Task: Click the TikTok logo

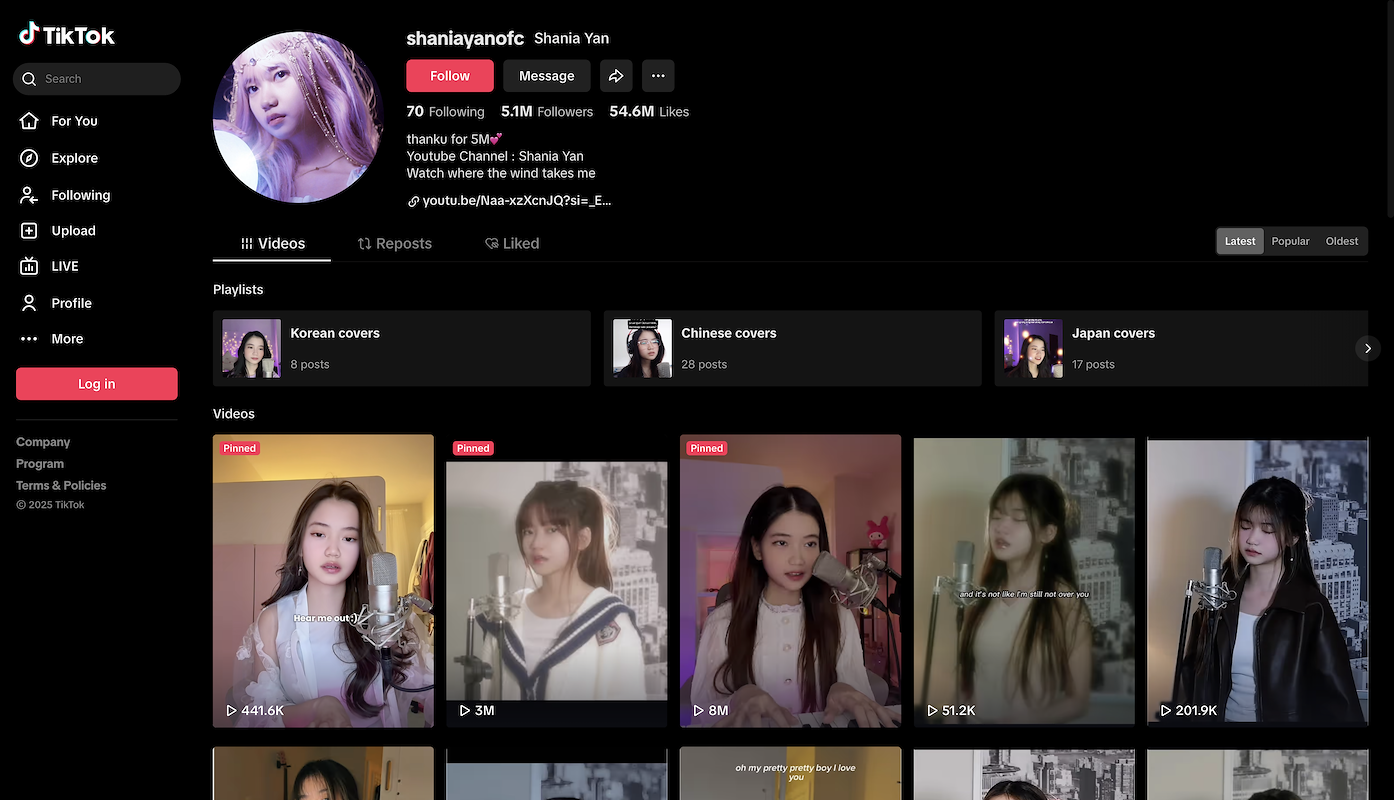Action: (x=67, y=35)
